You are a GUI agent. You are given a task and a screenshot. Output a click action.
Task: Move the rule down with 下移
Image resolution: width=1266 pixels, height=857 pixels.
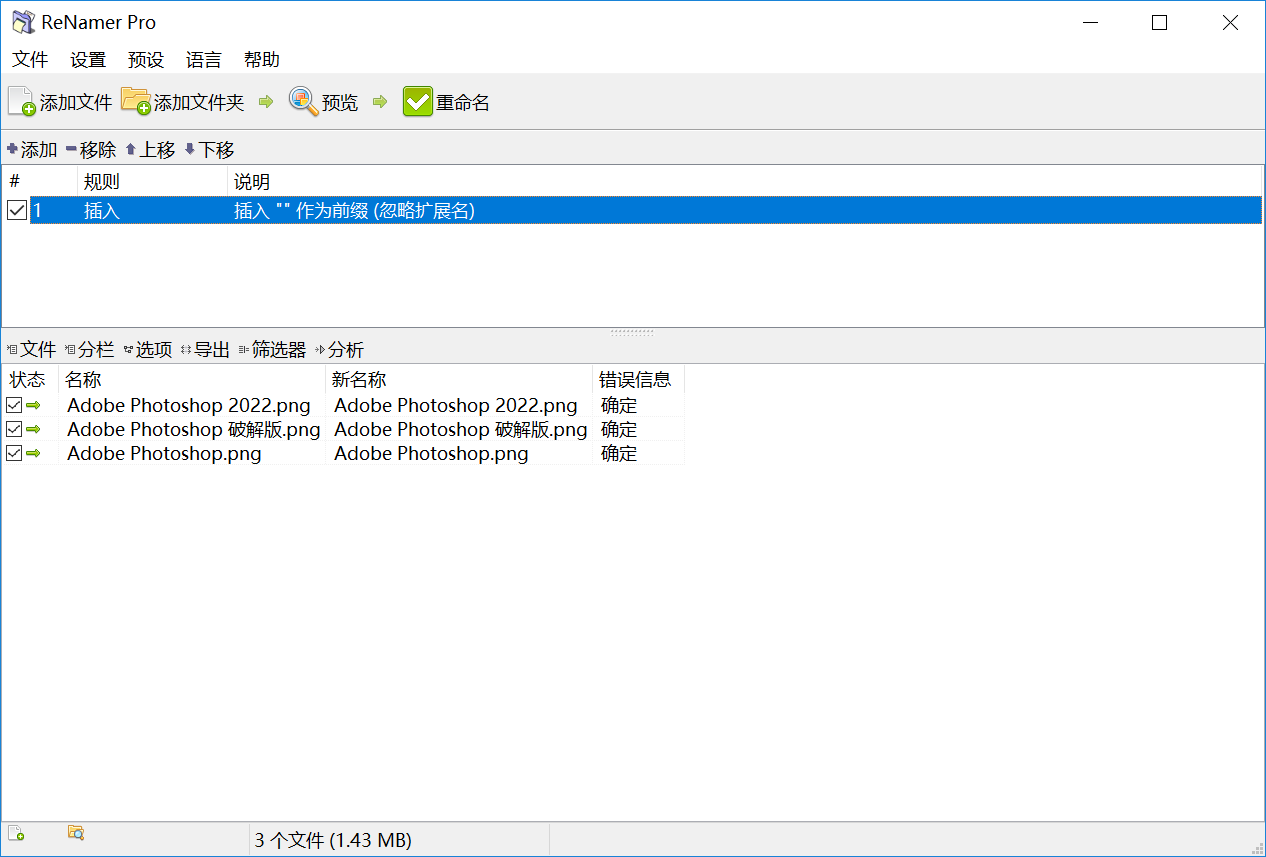pos(209,150)
